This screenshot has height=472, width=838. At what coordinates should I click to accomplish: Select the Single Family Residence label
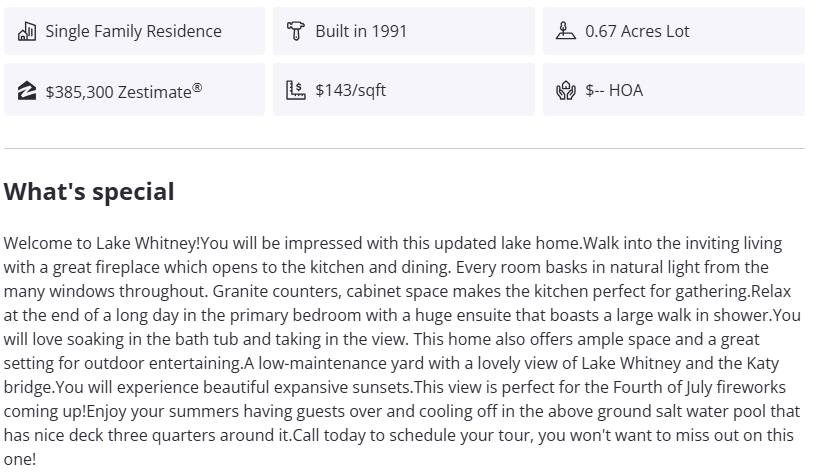click(133, 31)
